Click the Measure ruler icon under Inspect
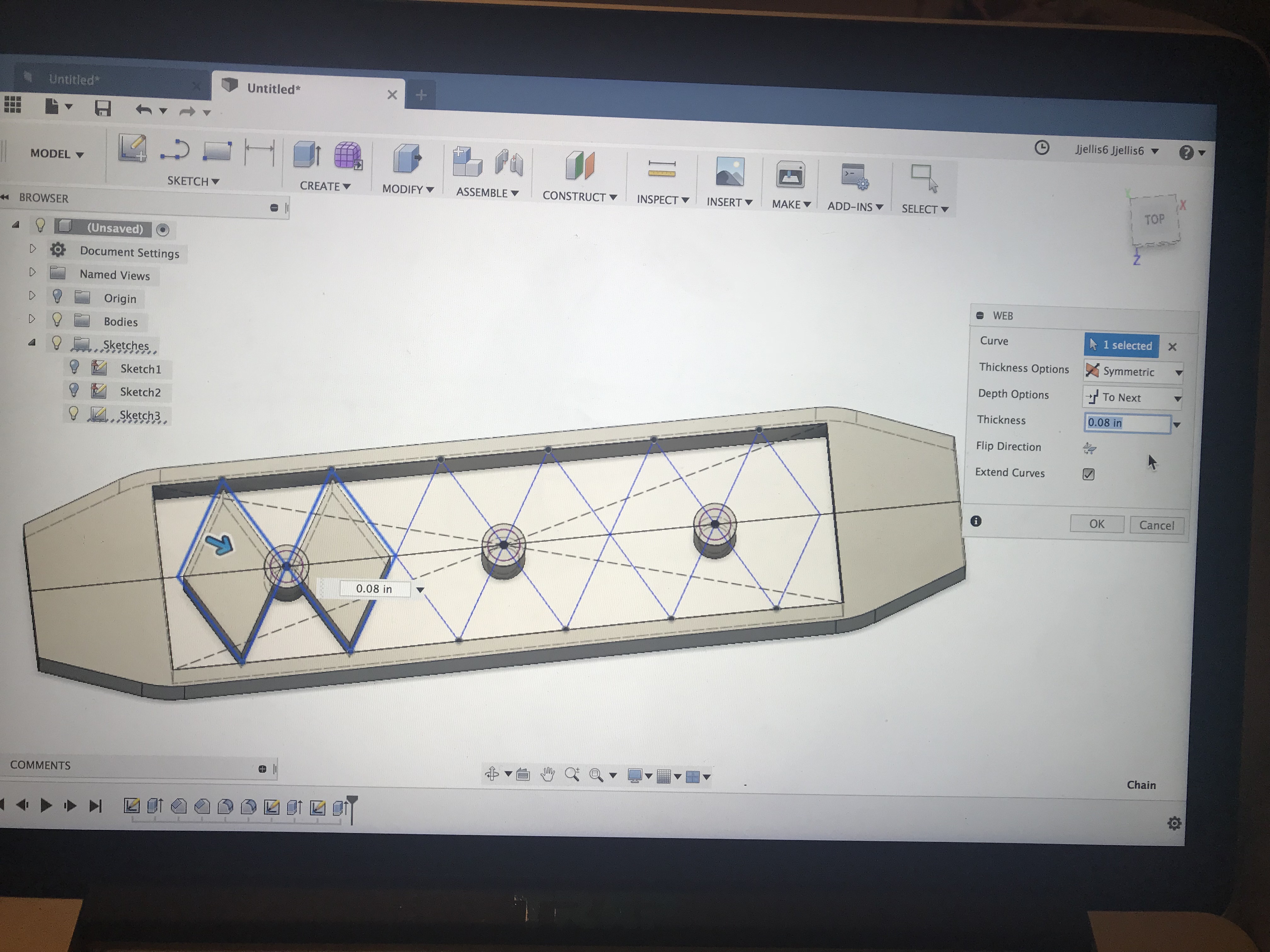Viewport: 1270px width, 952px height. 661,169
